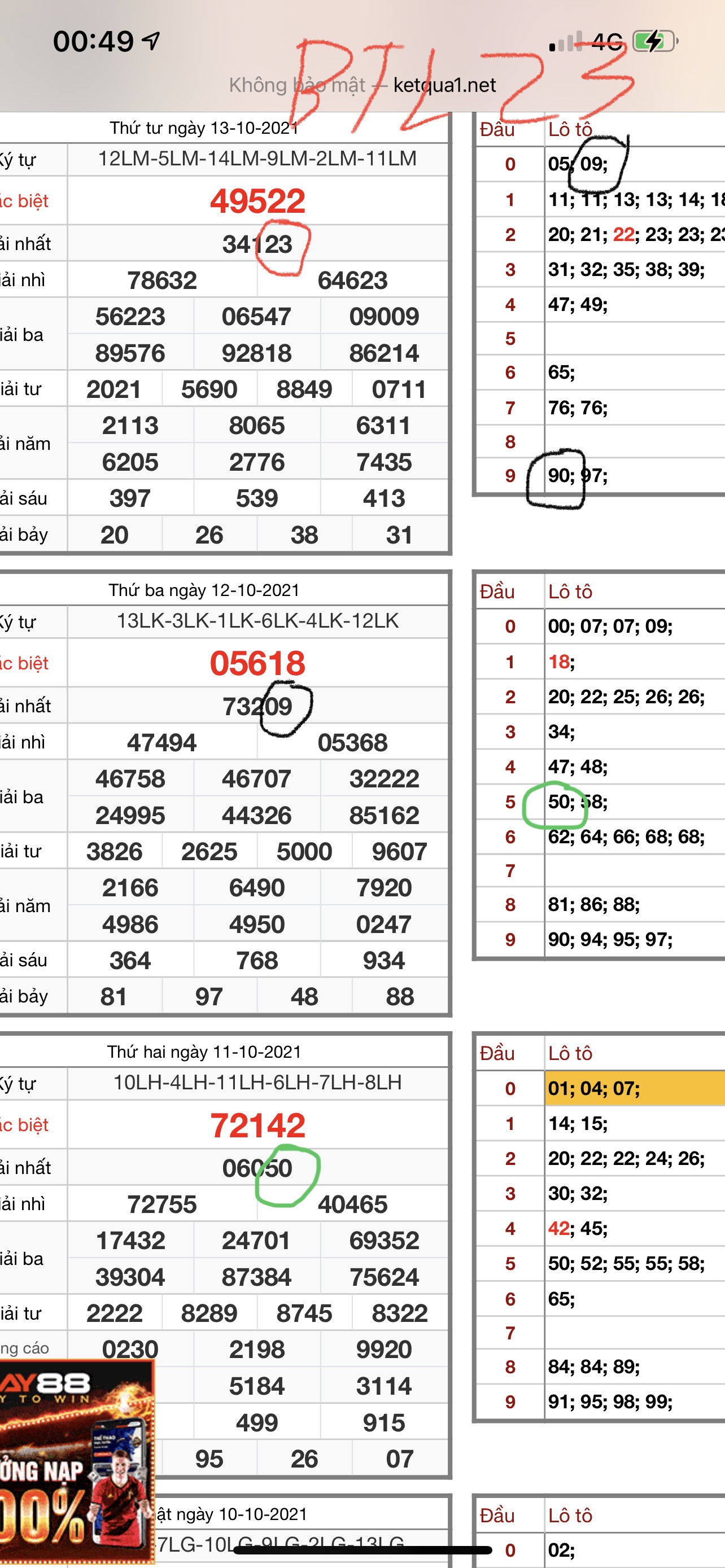Select the date header Thứ ba ngày 12-10-2021
This screenshot has width=725, height=1568.
click(x=204, y=590)
